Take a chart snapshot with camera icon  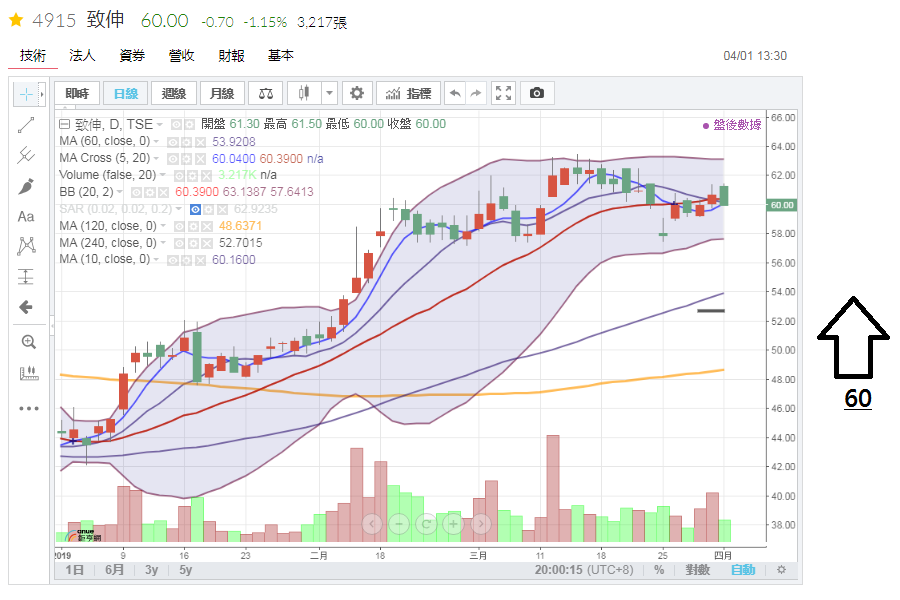click(537, 94)
